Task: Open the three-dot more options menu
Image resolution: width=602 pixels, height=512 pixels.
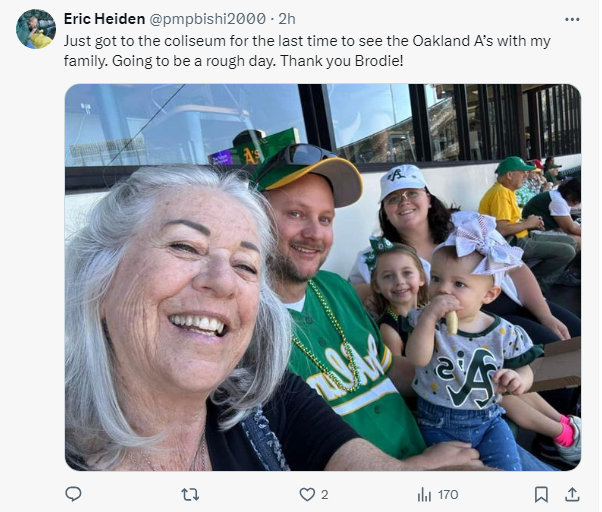Action: (x=571, y=19)
